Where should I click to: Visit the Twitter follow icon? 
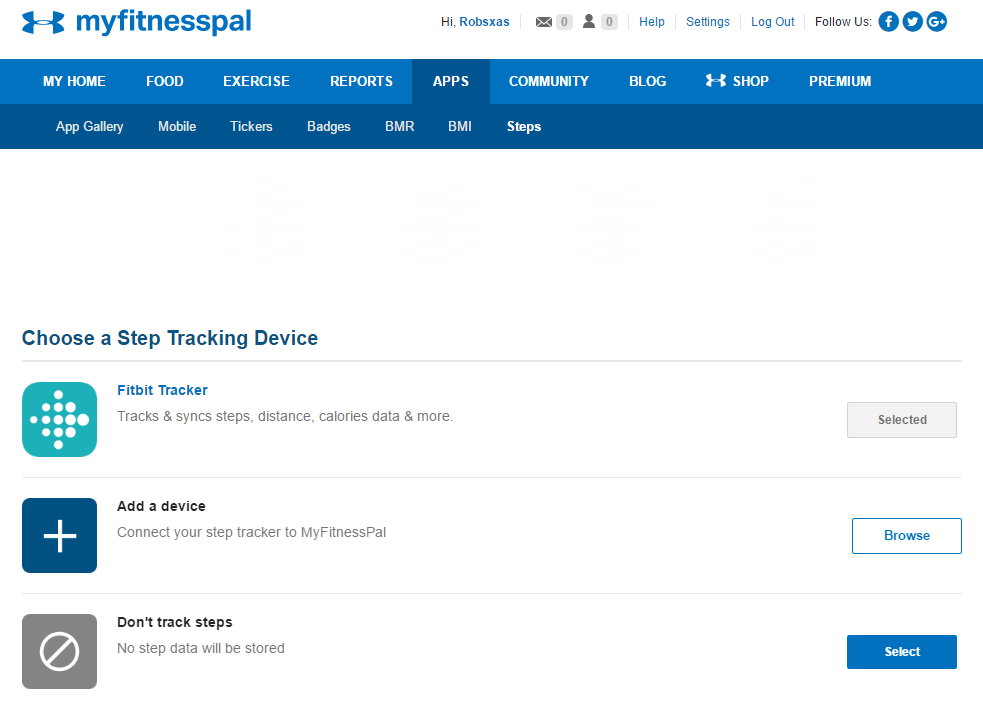point(912,22)
